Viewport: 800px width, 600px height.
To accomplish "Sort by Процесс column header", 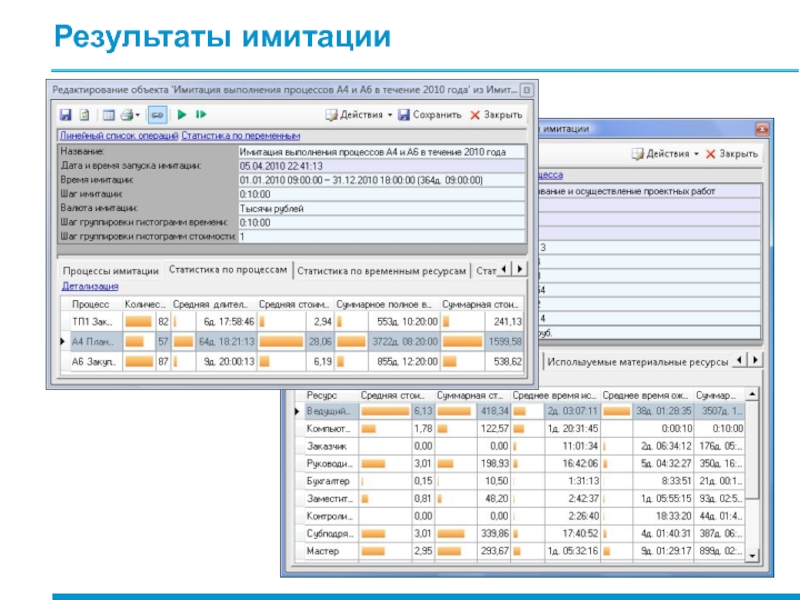I will (91, 304).
